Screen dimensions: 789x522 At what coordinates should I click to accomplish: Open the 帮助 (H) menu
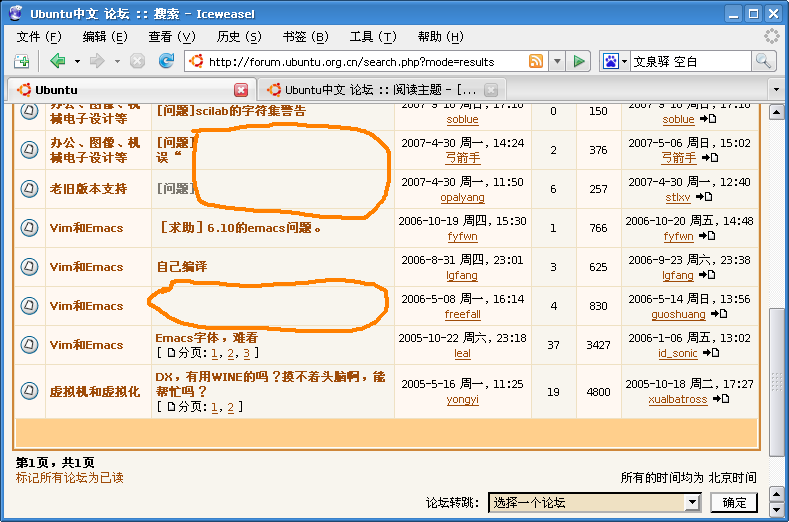(440, 36)
